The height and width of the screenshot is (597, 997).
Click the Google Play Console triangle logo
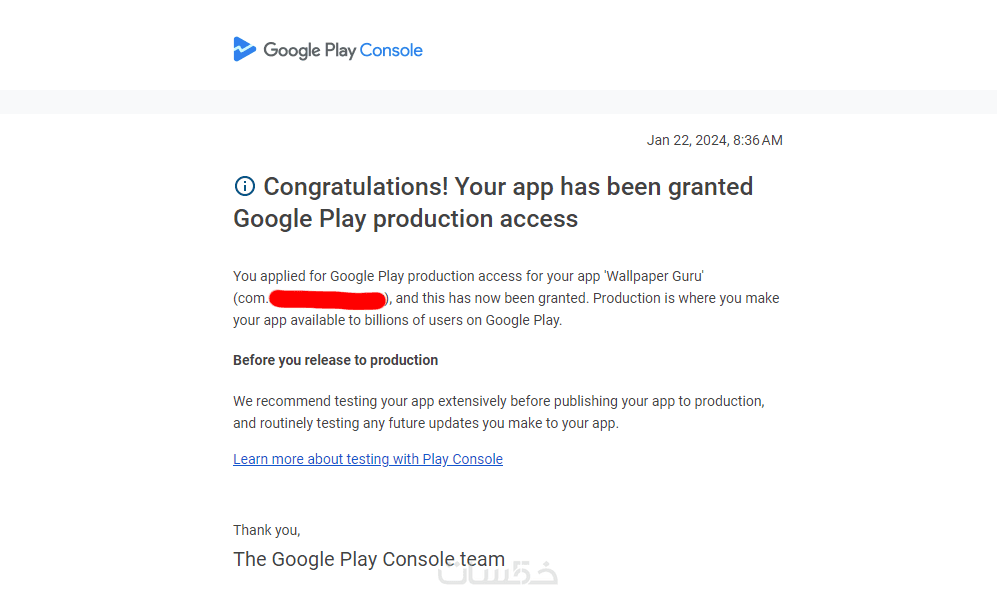[244, 49]
